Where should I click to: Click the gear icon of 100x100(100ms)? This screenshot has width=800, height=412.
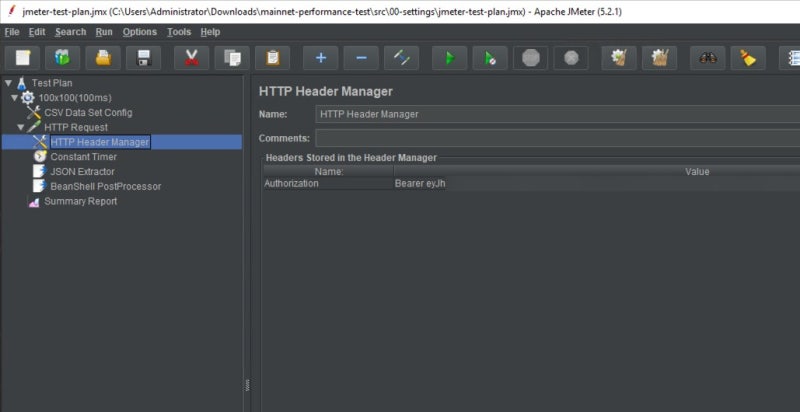click(28, 97)
